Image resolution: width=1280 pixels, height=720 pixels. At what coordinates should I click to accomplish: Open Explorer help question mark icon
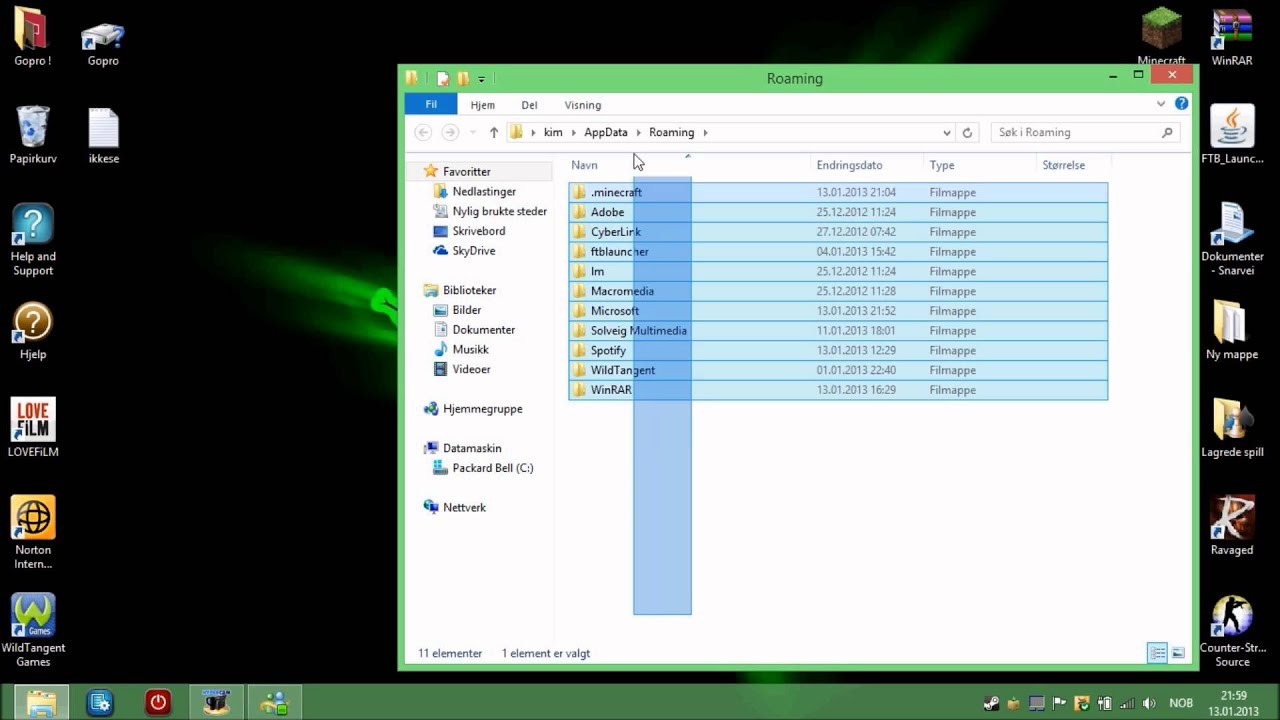(x=1182, y=104)
